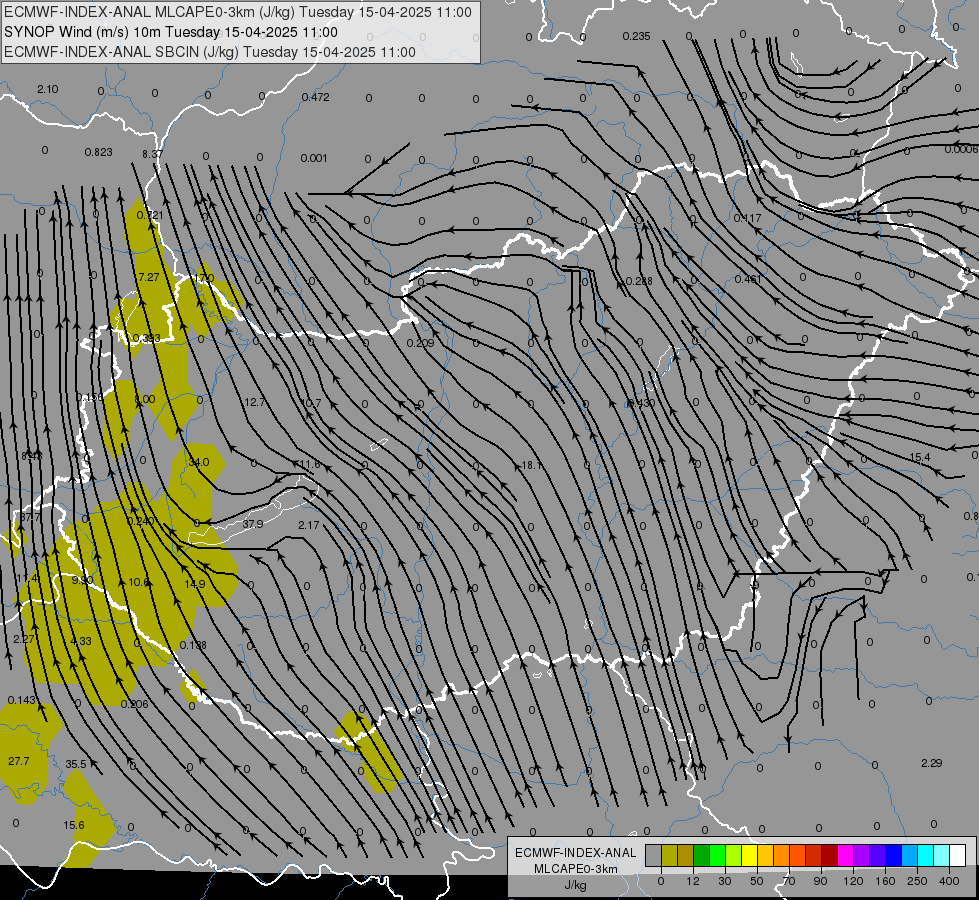The image size is (979, 900).
Task: Click the map value 2.17
Action: [x=308, y=525]
